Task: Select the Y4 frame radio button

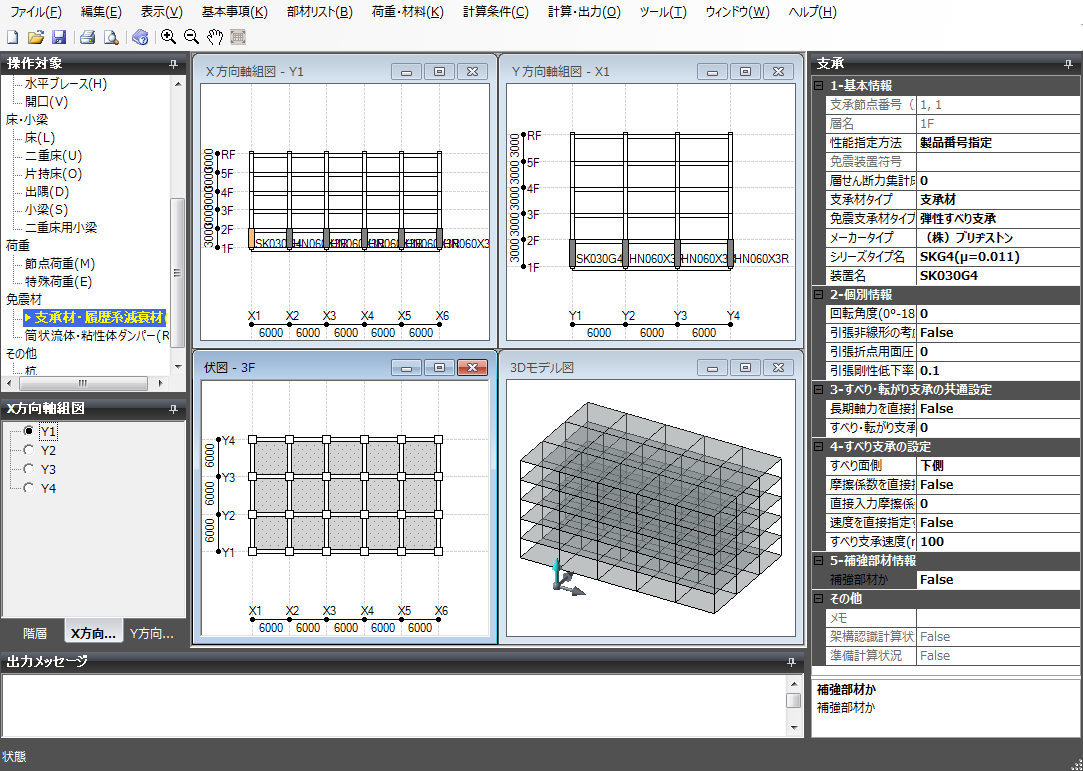Action: coord(28,488)
